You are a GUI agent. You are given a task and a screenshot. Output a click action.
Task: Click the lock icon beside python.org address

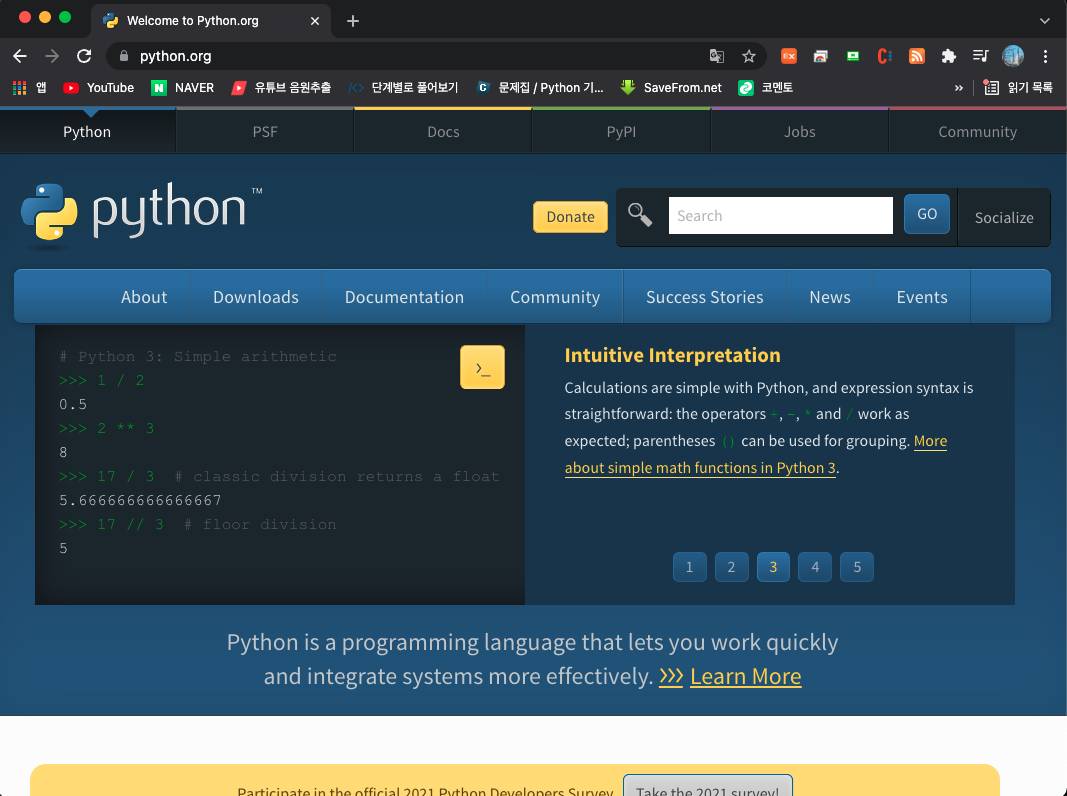pos(124,56)
